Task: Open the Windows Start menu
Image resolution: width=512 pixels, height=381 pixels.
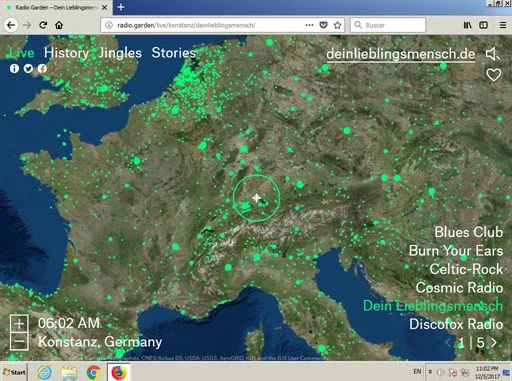Action: pyautogui.click(x=14, y=372)
